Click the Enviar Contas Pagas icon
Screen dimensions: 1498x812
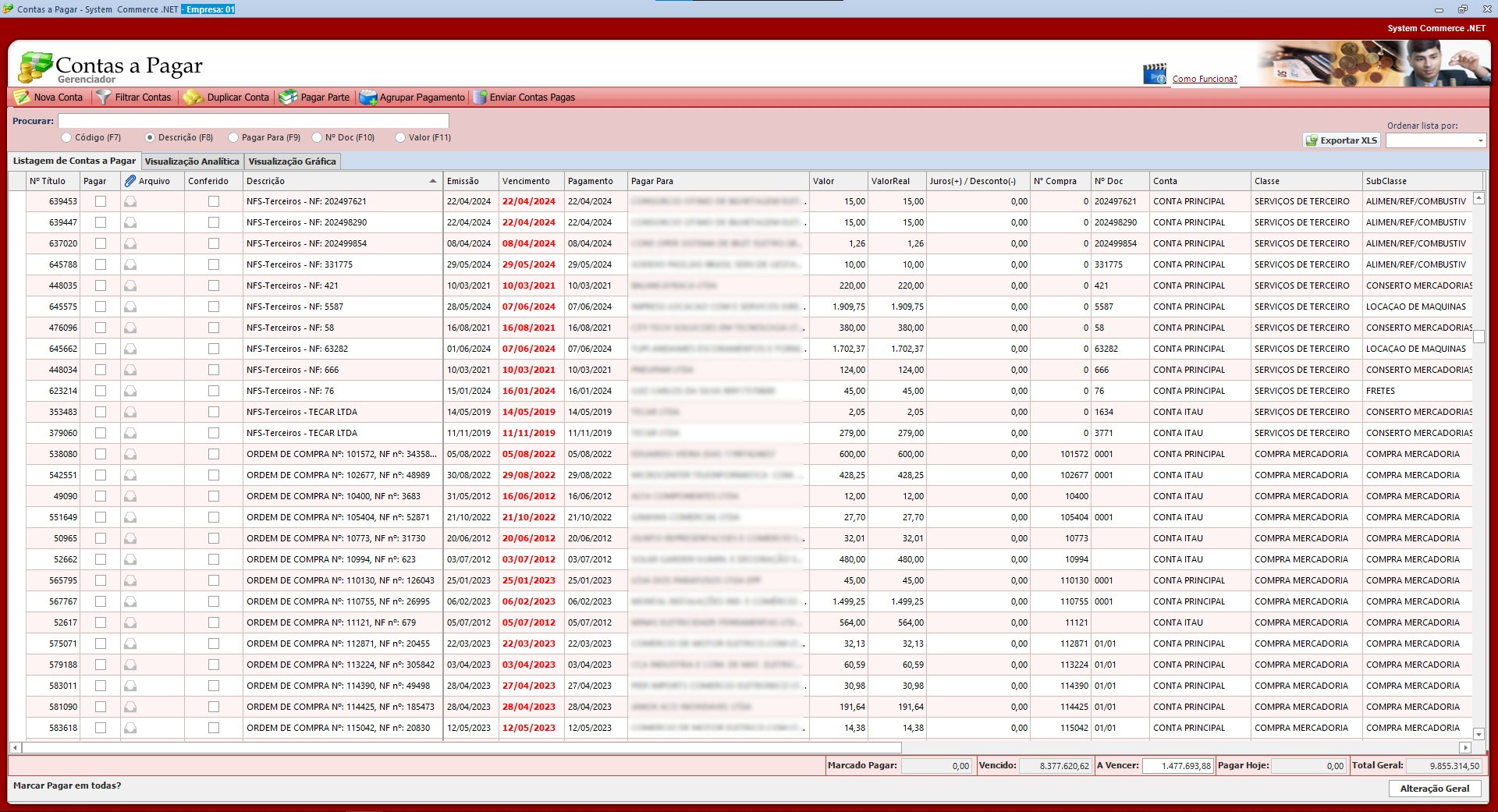coord(479,98)
